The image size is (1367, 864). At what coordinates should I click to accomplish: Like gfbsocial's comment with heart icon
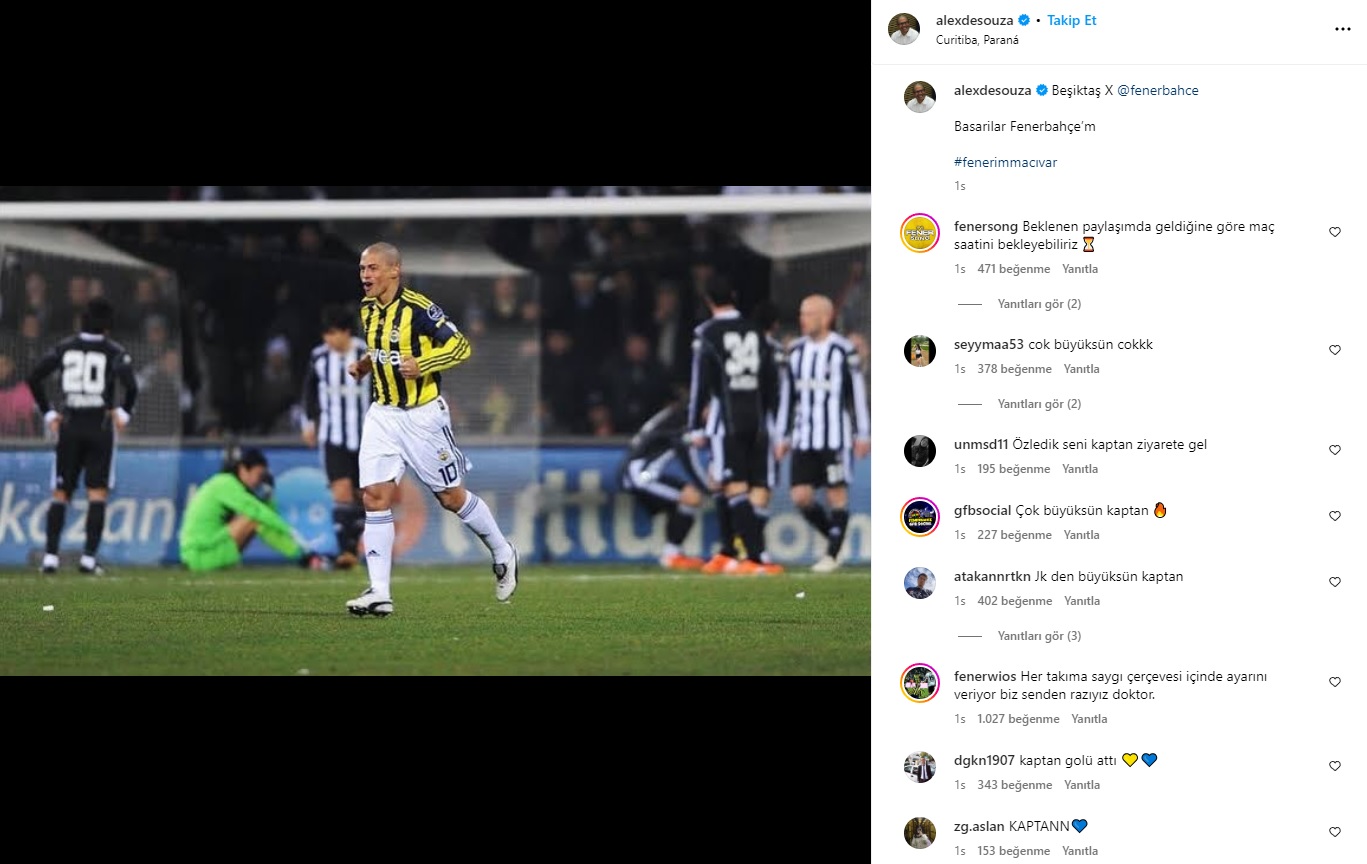1334,516
